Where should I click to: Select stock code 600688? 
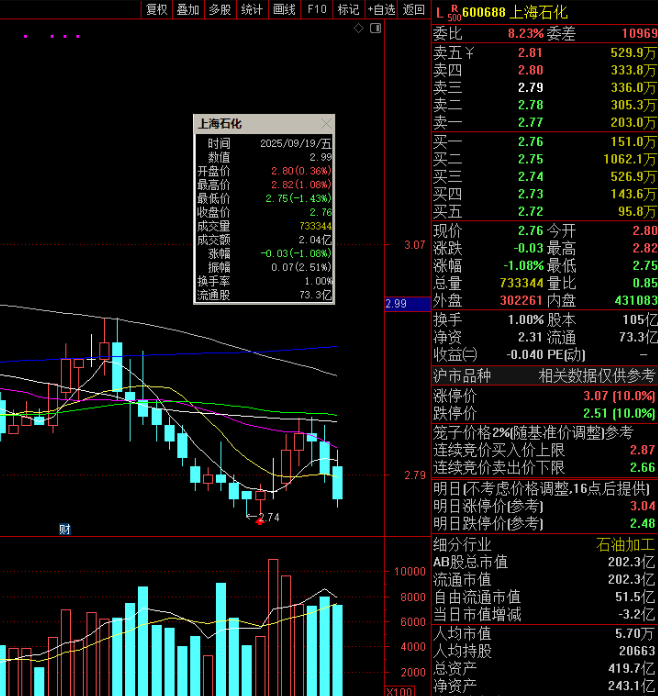[x=484, y=12]
